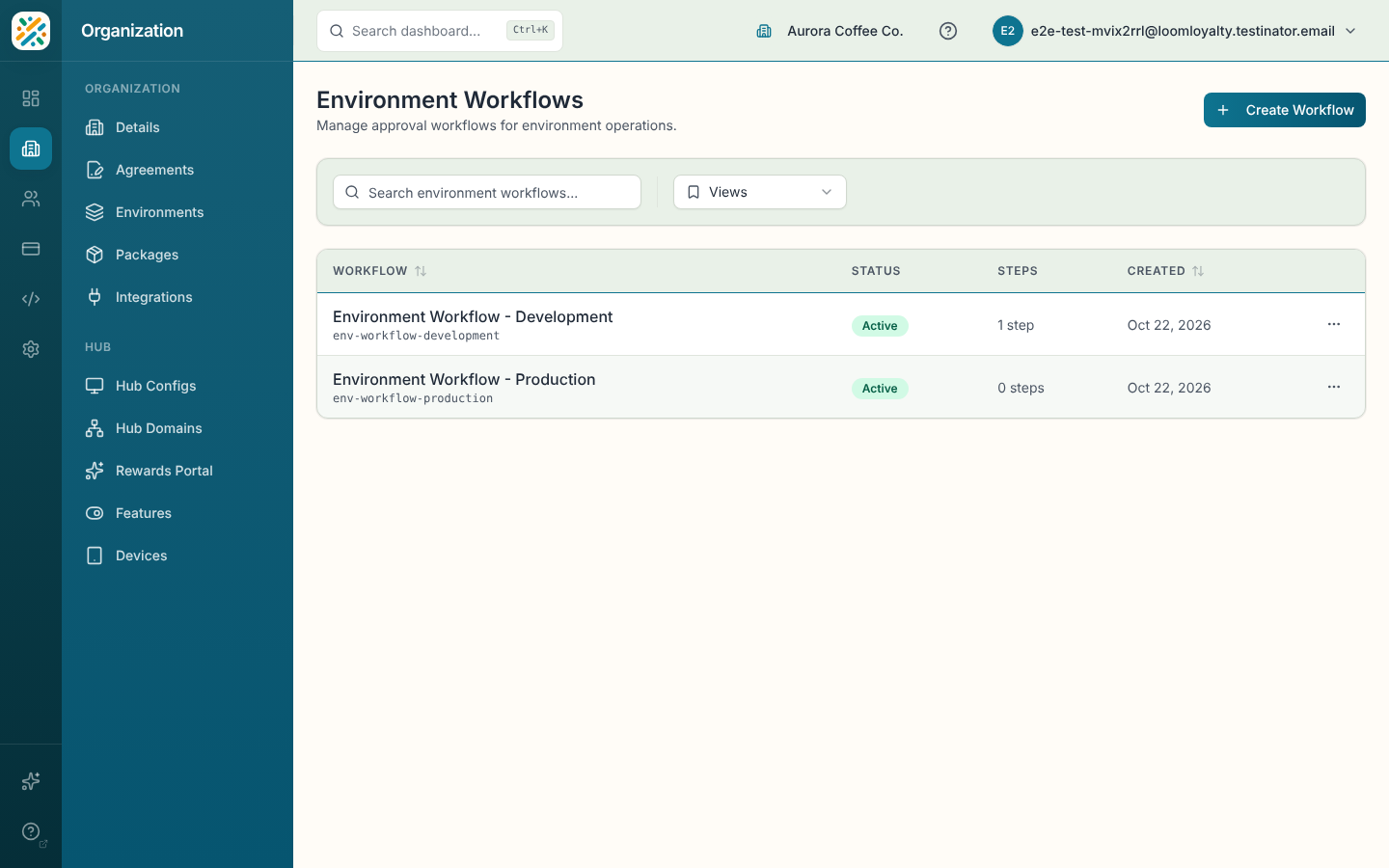Click the '0 steps' cell
This screenshot has height=868, width=1389.
[x=1021, y=388]
